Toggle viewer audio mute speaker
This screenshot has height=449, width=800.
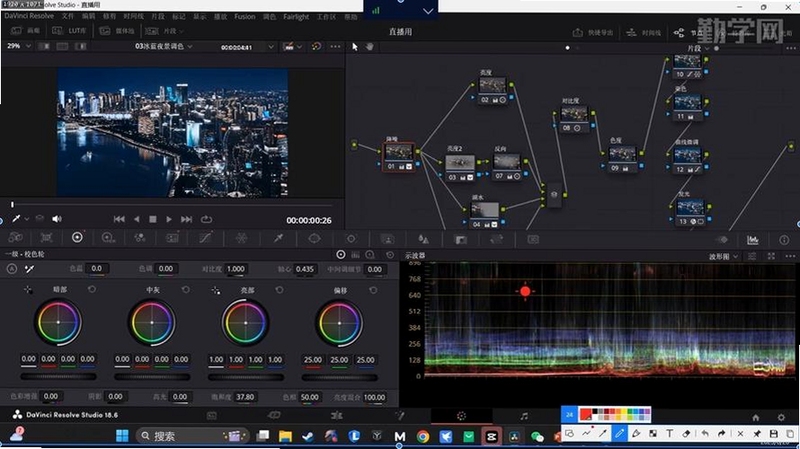(57, 219)
